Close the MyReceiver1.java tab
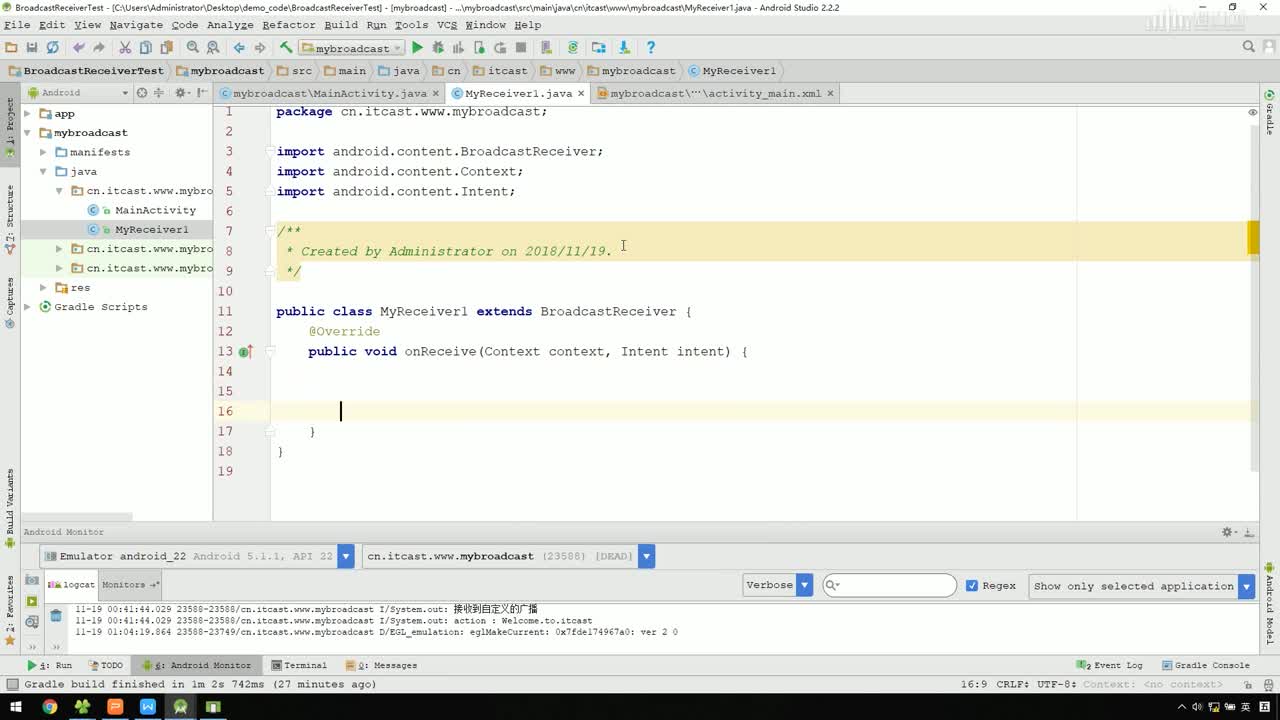 [x=581, y=93]
